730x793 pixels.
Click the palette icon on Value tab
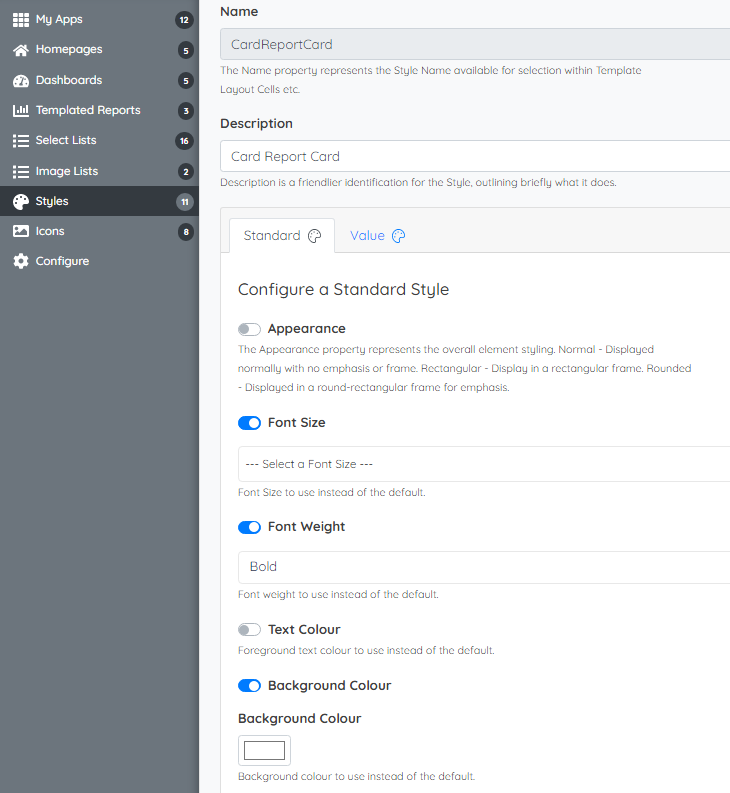click(399, 236)
